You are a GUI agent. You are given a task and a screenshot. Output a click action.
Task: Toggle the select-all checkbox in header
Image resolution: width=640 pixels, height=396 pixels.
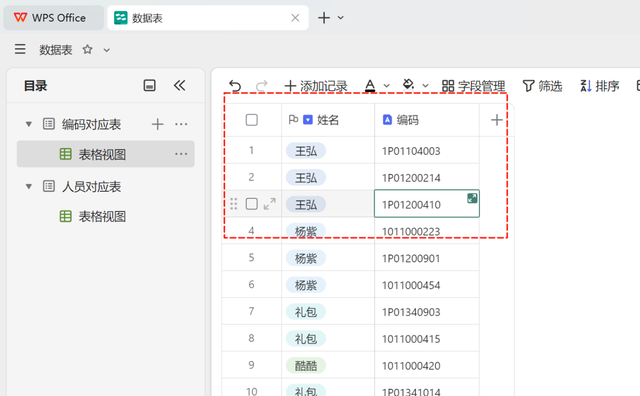pyautogui.click(x=251, y=120)
